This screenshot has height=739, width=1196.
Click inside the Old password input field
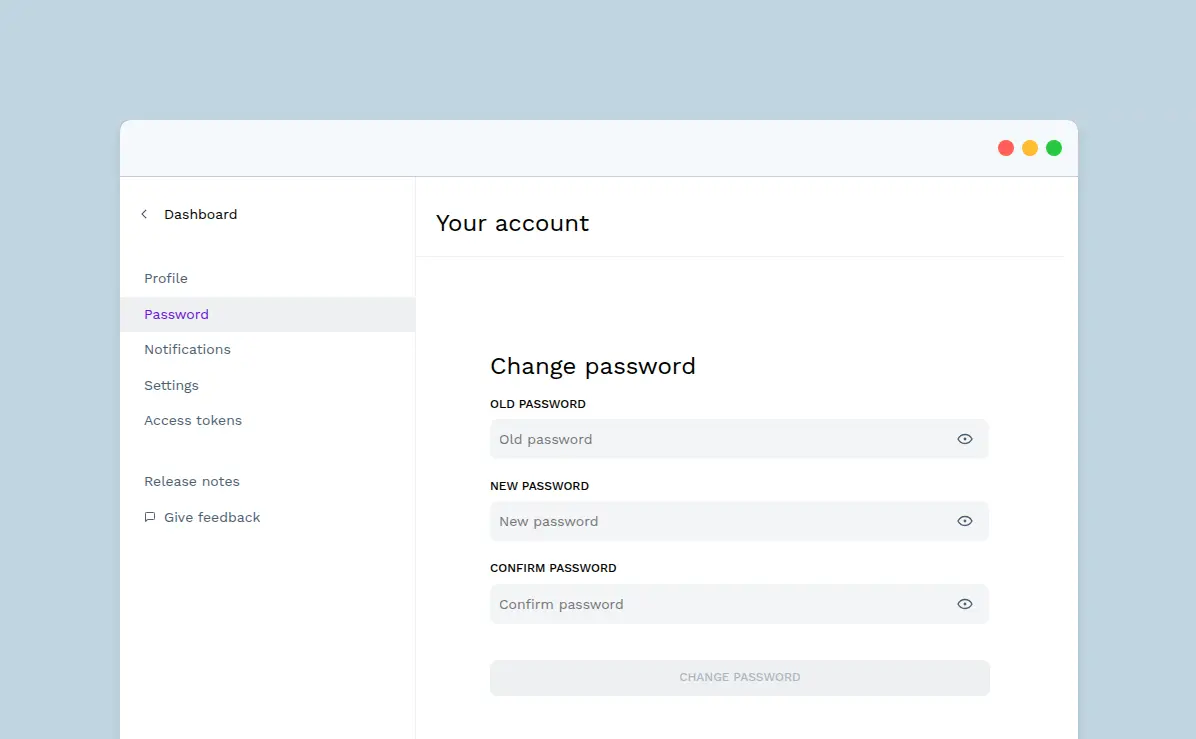[x=700, y=438]
